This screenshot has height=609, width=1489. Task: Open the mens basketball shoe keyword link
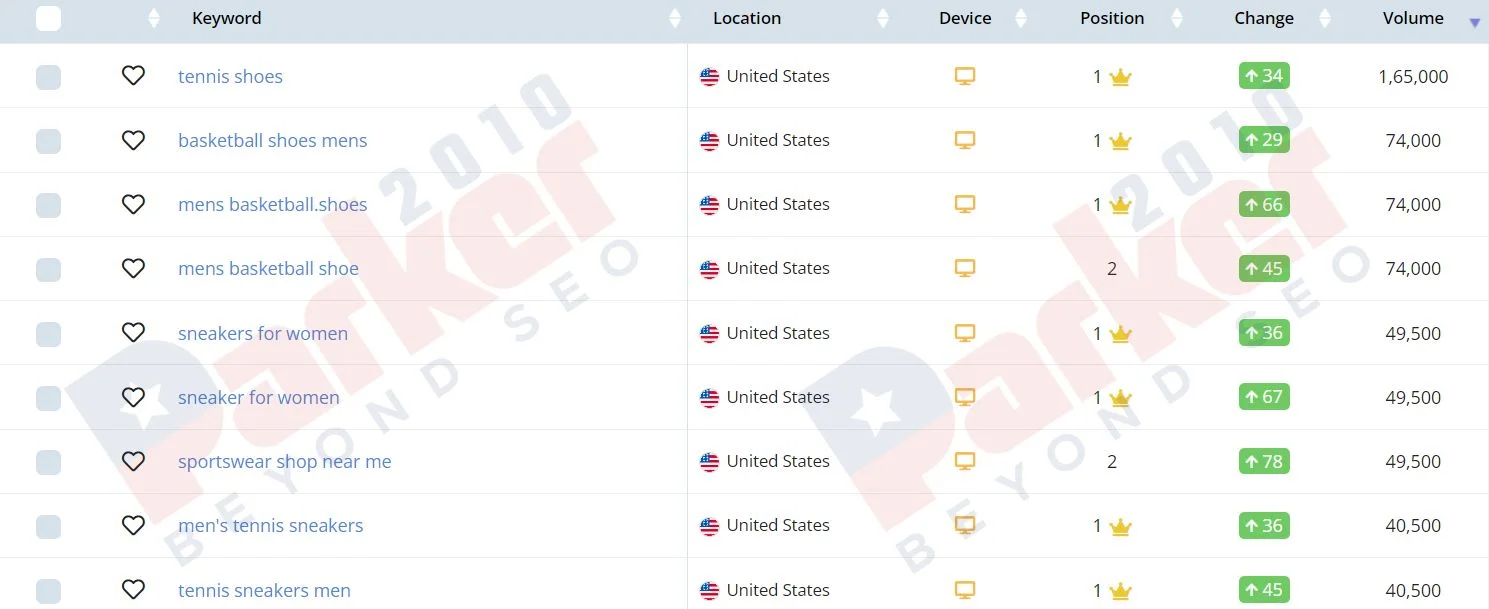click(x=268, y=268)
